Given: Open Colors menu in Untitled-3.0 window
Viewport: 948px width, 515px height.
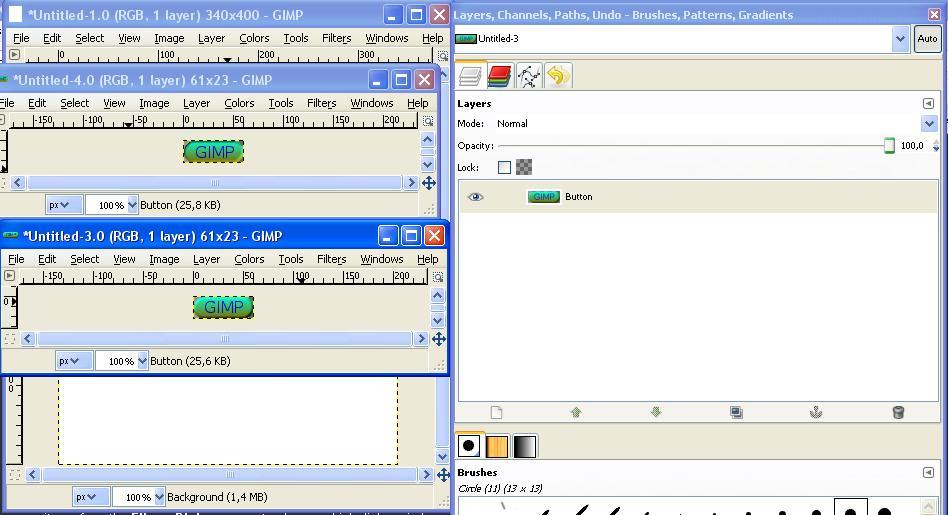Looking at the screenshot, I should coord(249,259).
